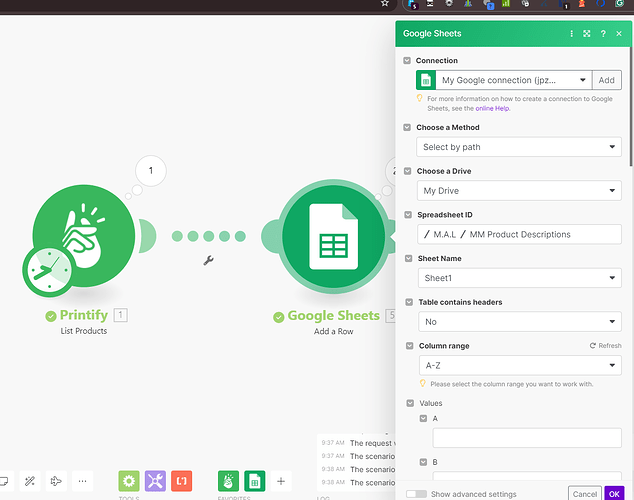Open the panel's vertical dots menu

571,34
